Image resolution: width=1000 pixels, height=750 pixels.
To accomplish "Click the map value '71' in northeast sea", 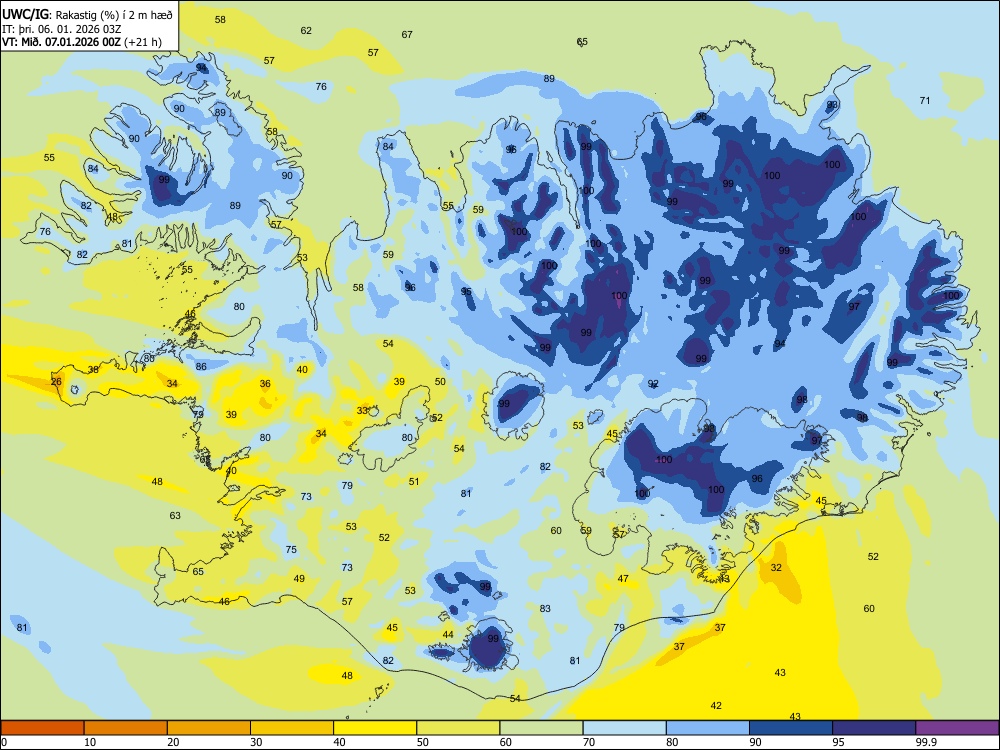I will [x=925, y=101].
